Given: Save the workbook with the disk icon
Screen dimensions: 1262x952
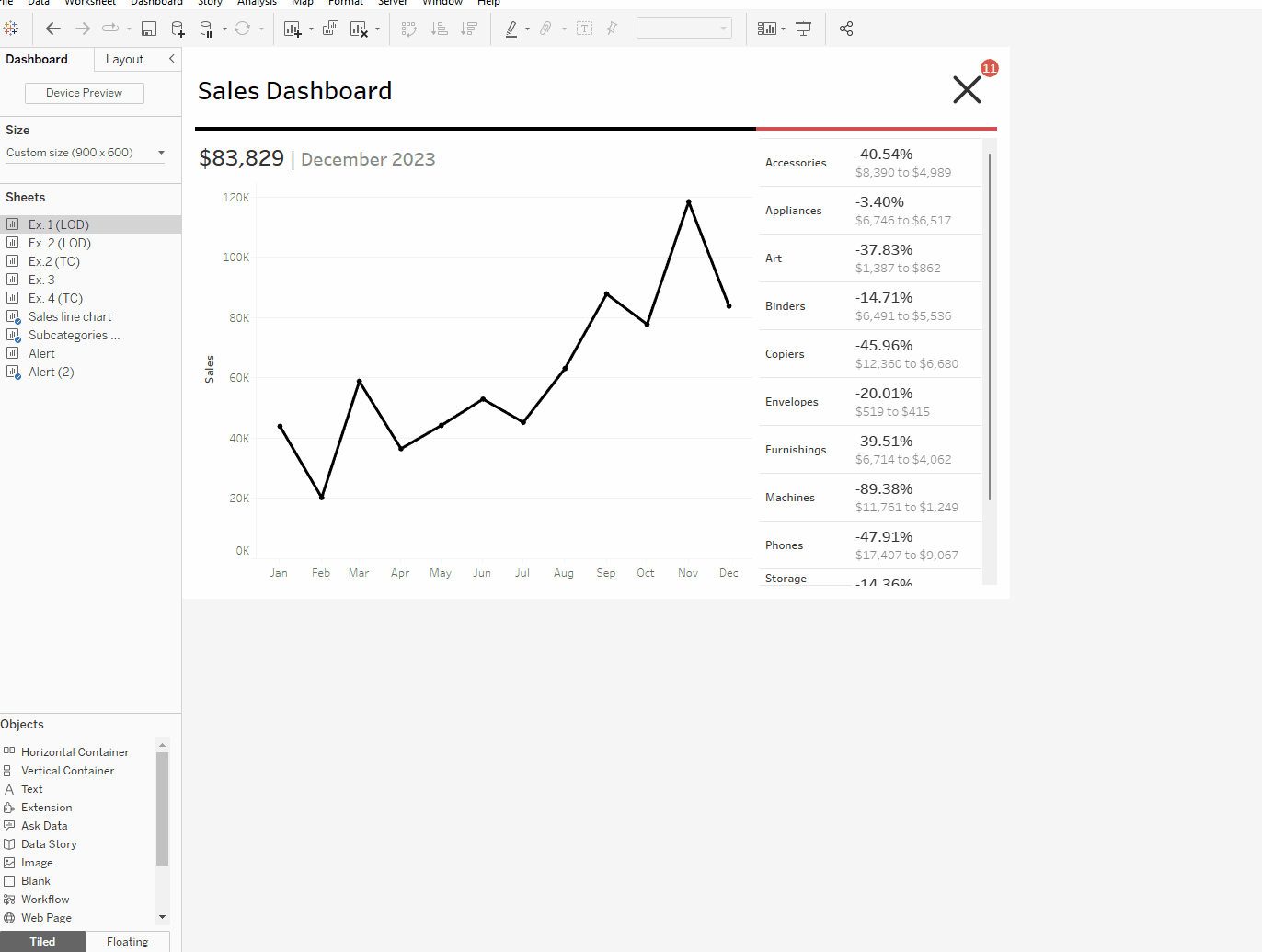Looking at the screenshot, I should pos(148,29).
